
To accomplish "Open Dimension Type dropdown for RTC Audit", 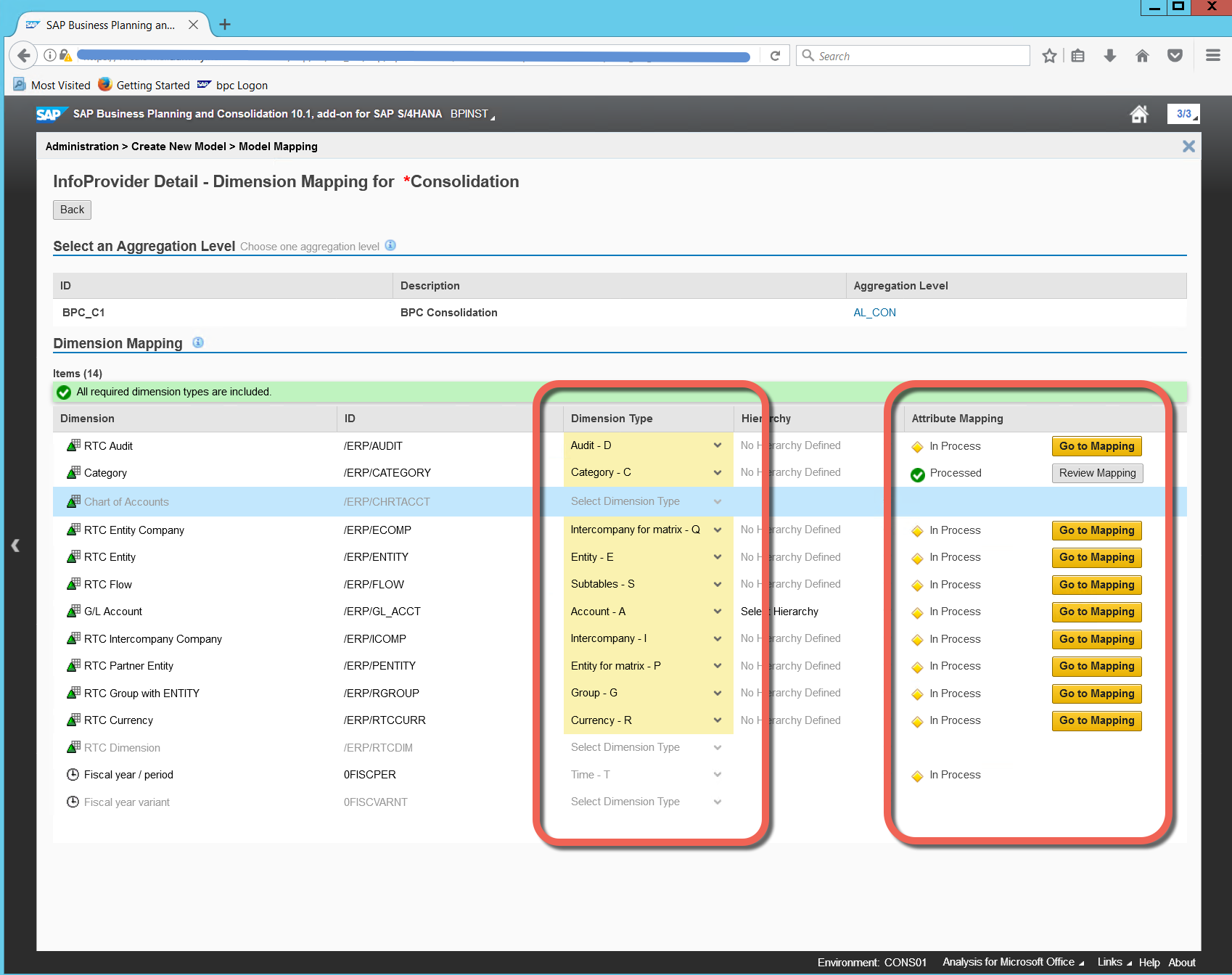I will 717,445.
